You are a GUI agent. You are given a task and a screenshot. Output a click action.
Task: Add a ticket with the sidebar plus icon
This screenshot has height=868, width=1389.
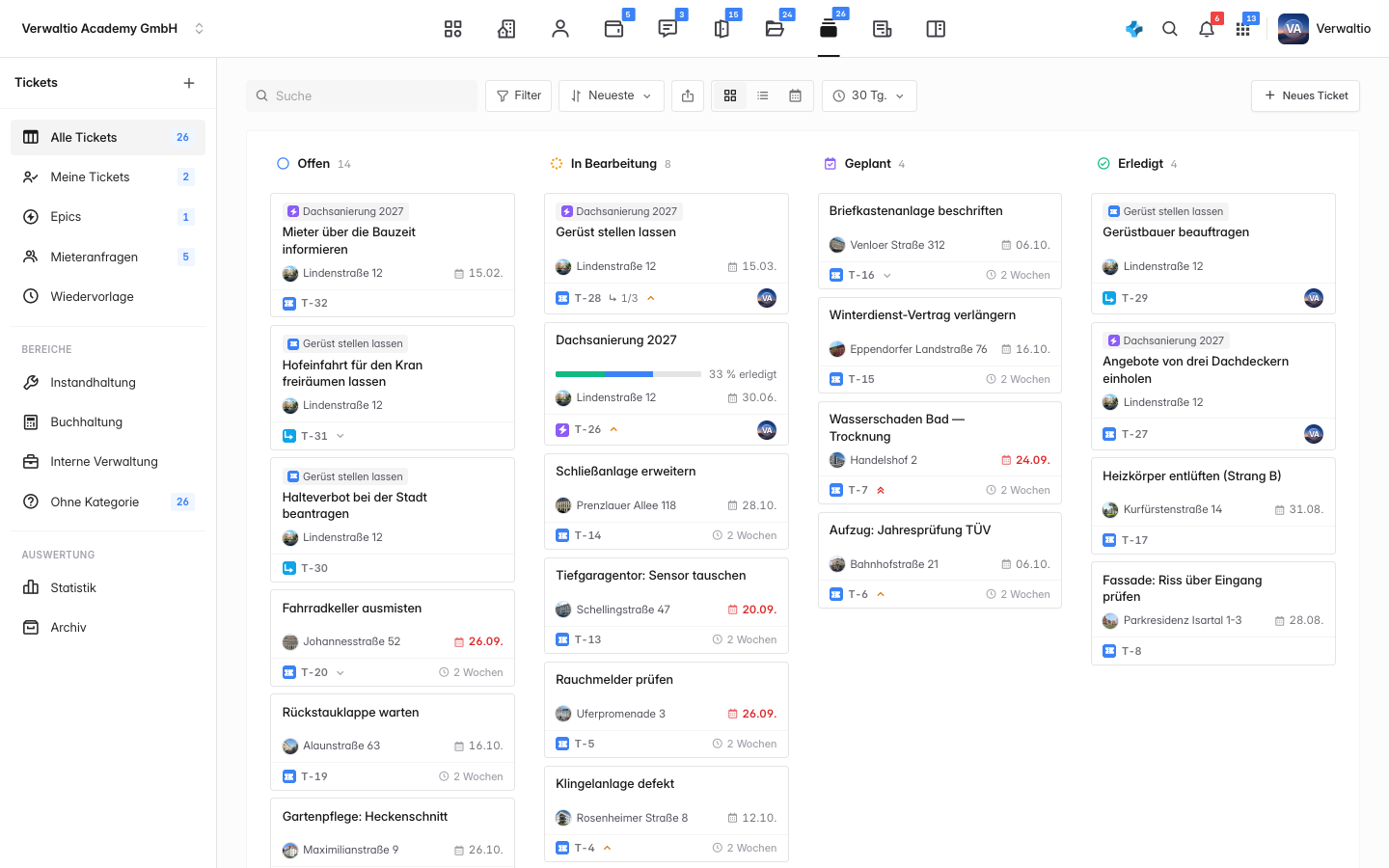click(189, 83)
